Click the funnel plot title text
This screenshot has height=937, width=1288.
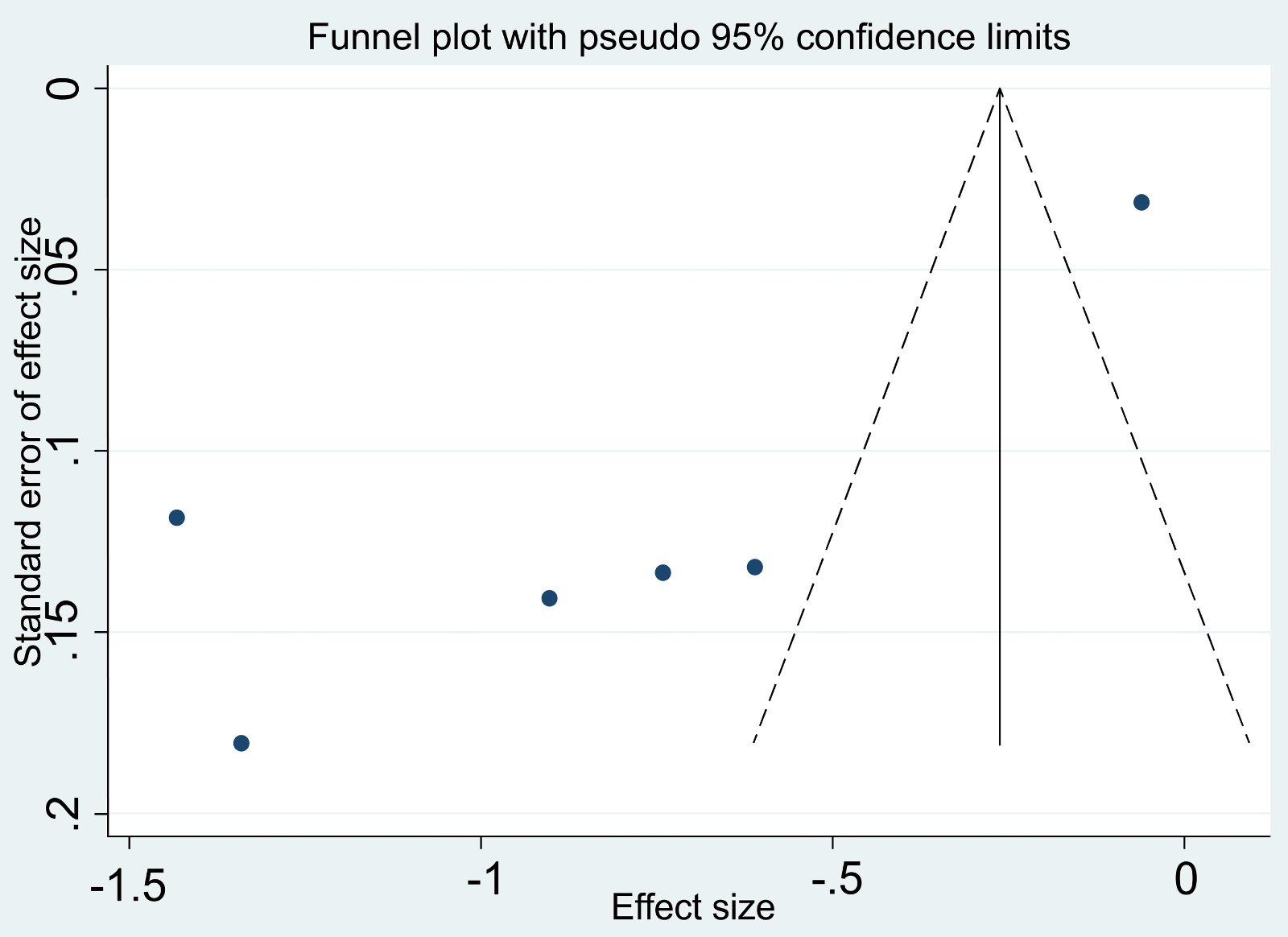(688, 37)
